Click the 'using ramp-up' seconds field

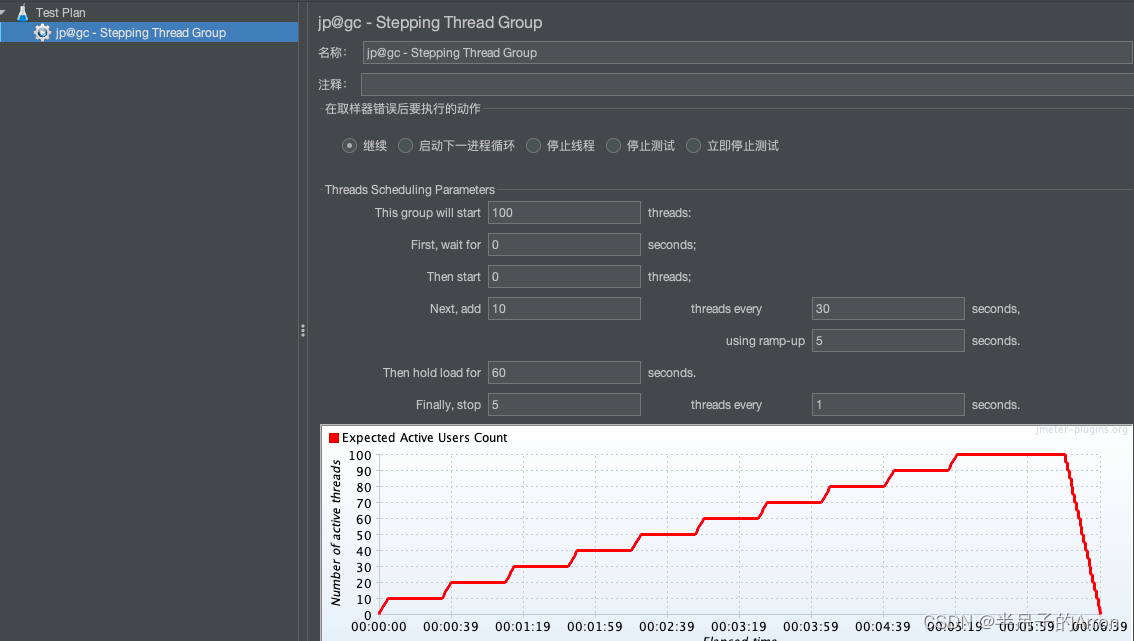887,340
